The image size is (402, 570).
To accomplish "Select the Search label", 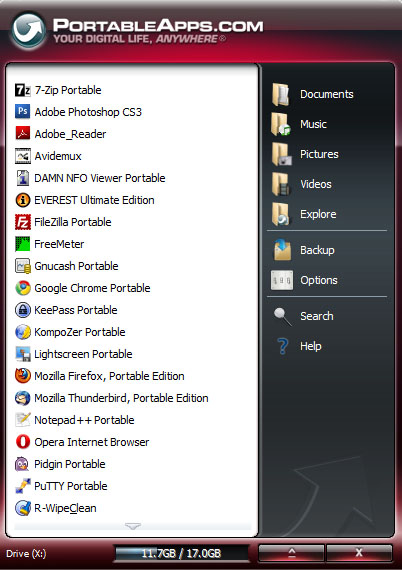I will (x=317, y=316).
